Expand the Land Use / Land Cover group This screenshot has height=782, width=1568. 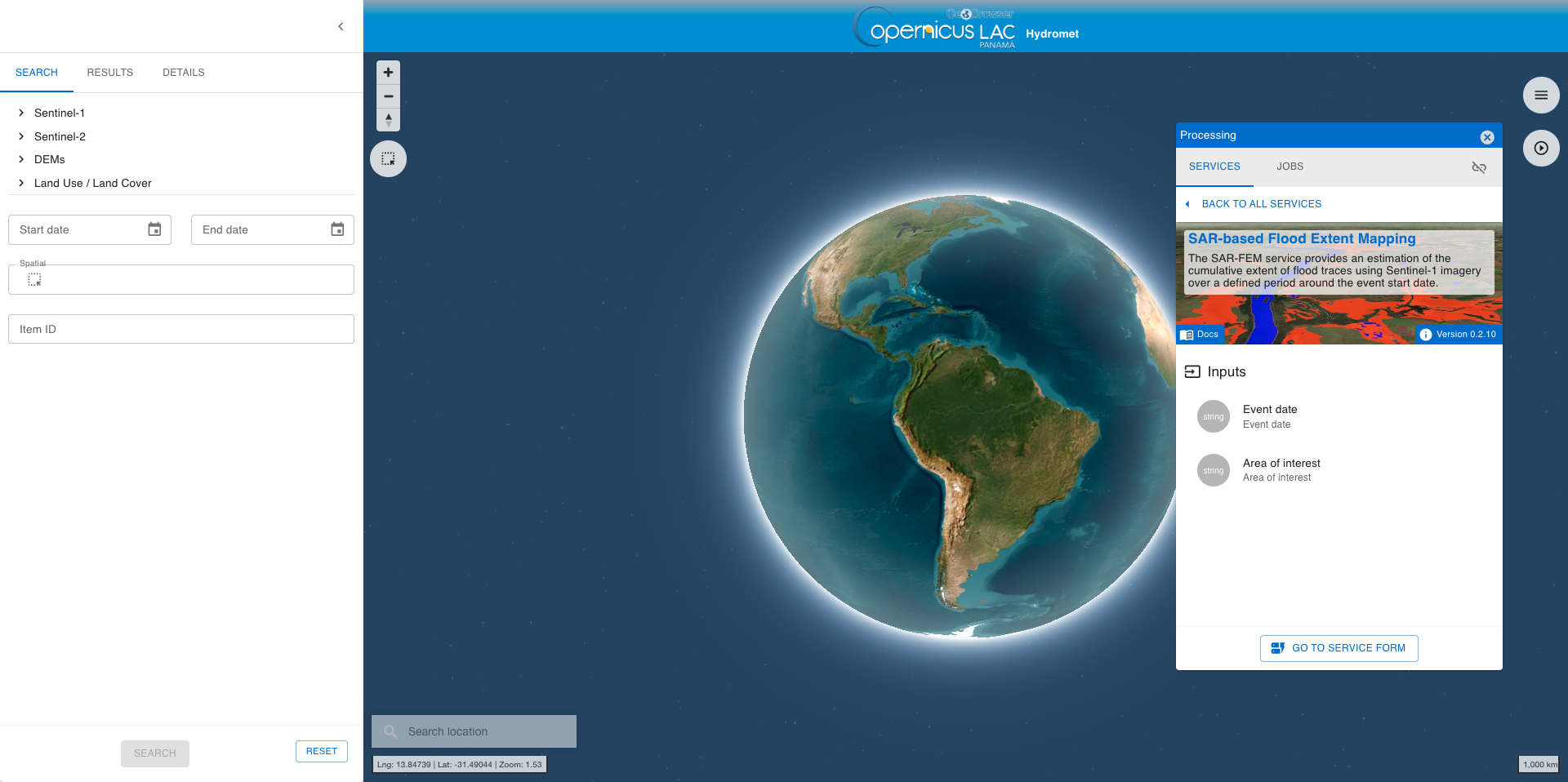(21, 183)
